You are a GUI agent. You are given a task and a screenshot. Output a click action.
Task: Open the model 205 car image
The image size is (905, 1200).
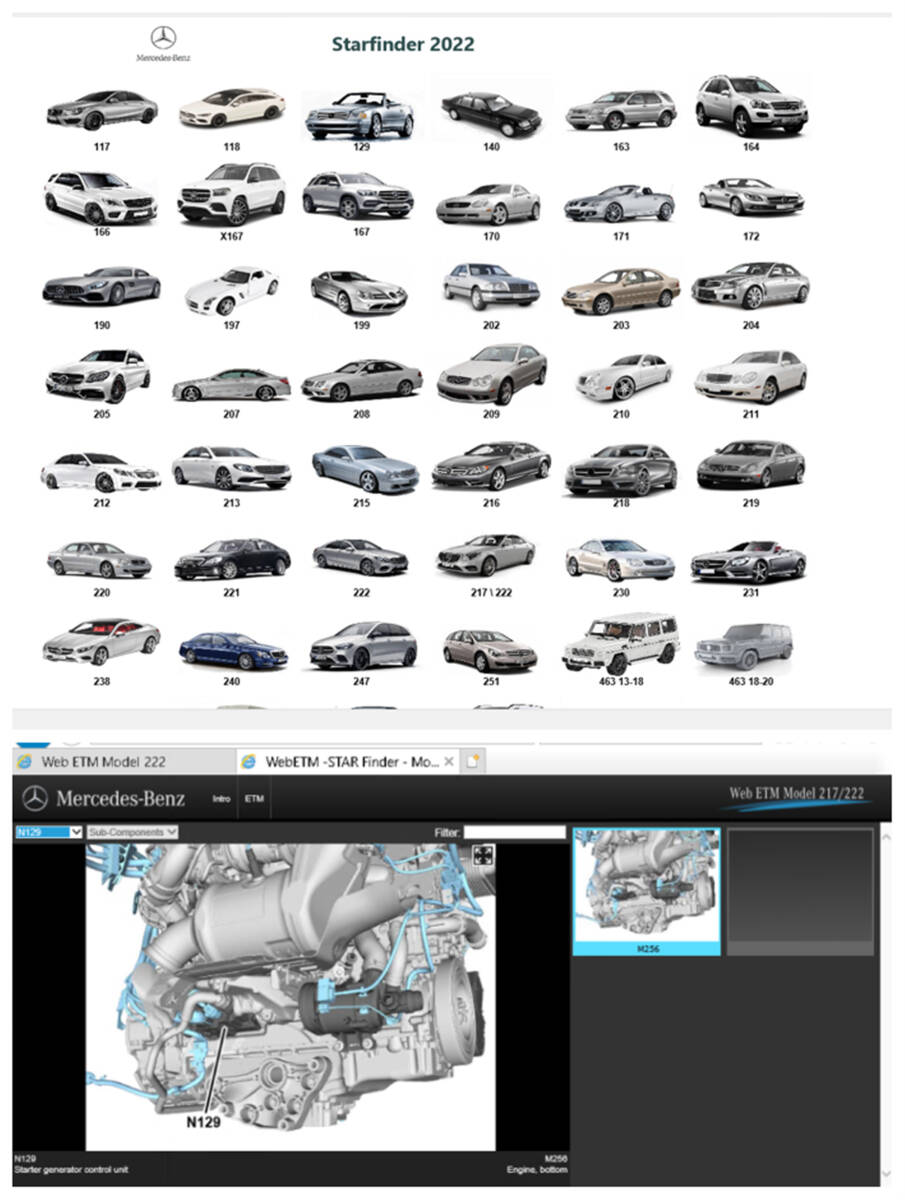point(99,375)
